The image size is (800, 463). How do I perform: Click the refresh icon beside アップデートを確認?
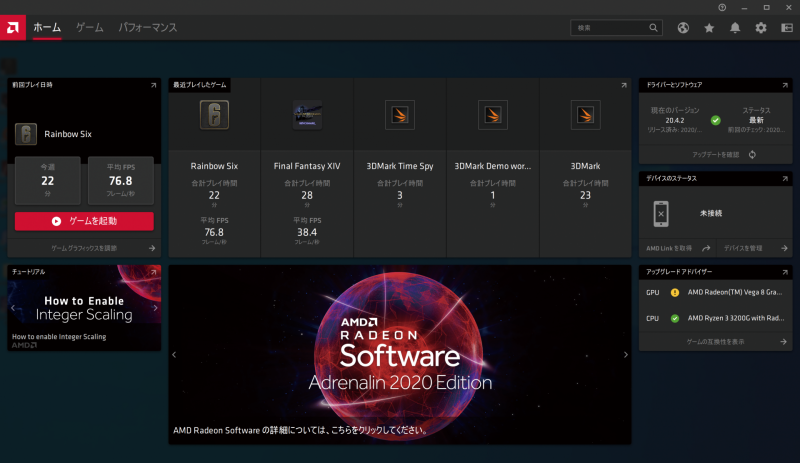753,155
